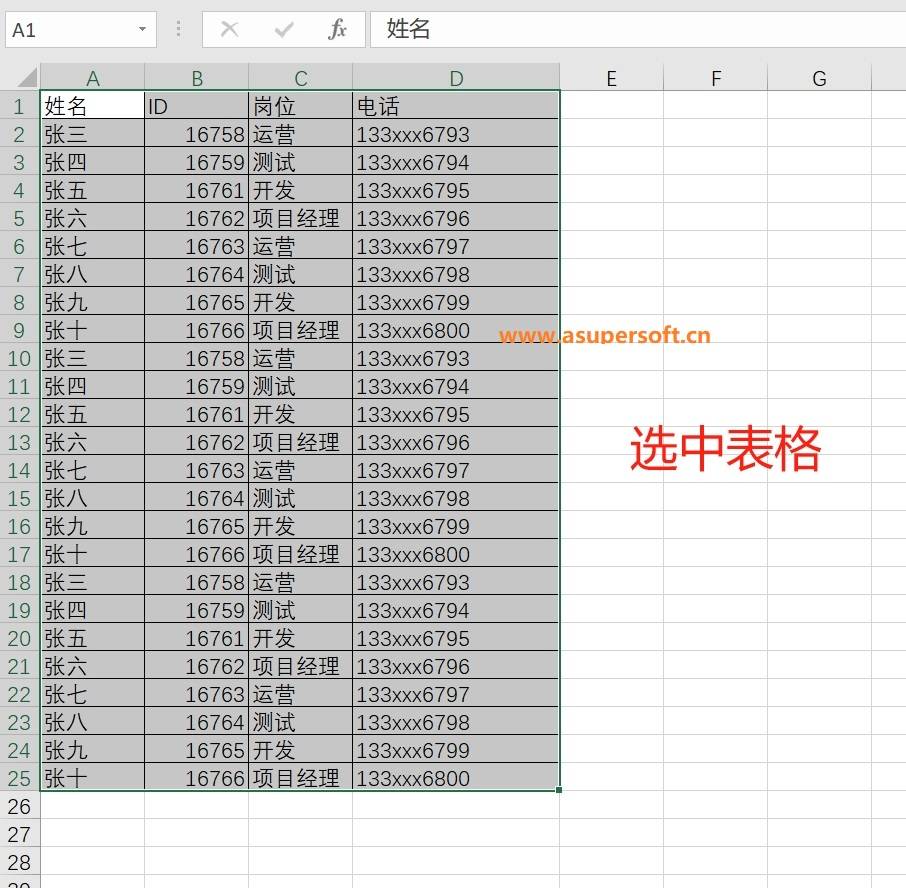The height and width of the screenshot is (888, 906).
Task: Select row header 10
Action: (20, 358)
